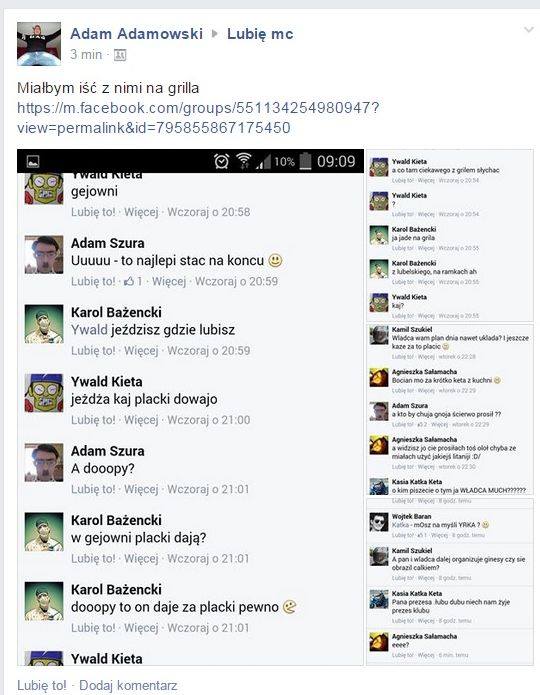Expand the post options chevron
The height and width of the screenshot is (695, 540).
pos(528,30)
